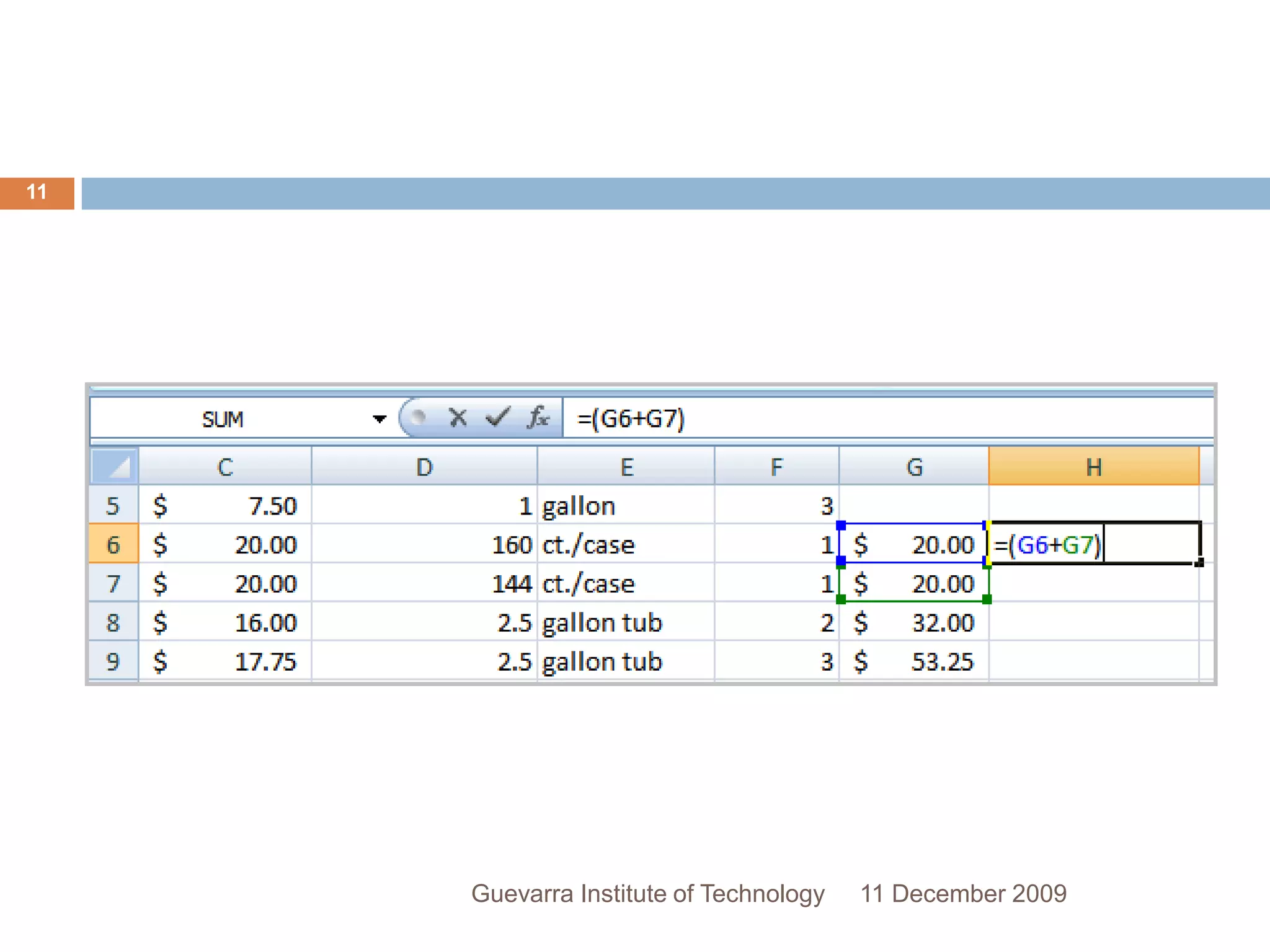The width and height of the screenshot is (1270, 952).
Task: Click the Cancel X icon in formula bar
Action: (458, 418)
